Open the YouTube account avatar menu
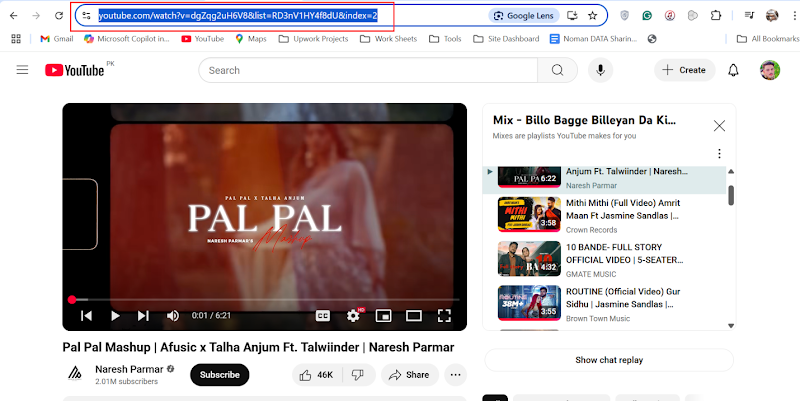 click(x=770, y=70)
